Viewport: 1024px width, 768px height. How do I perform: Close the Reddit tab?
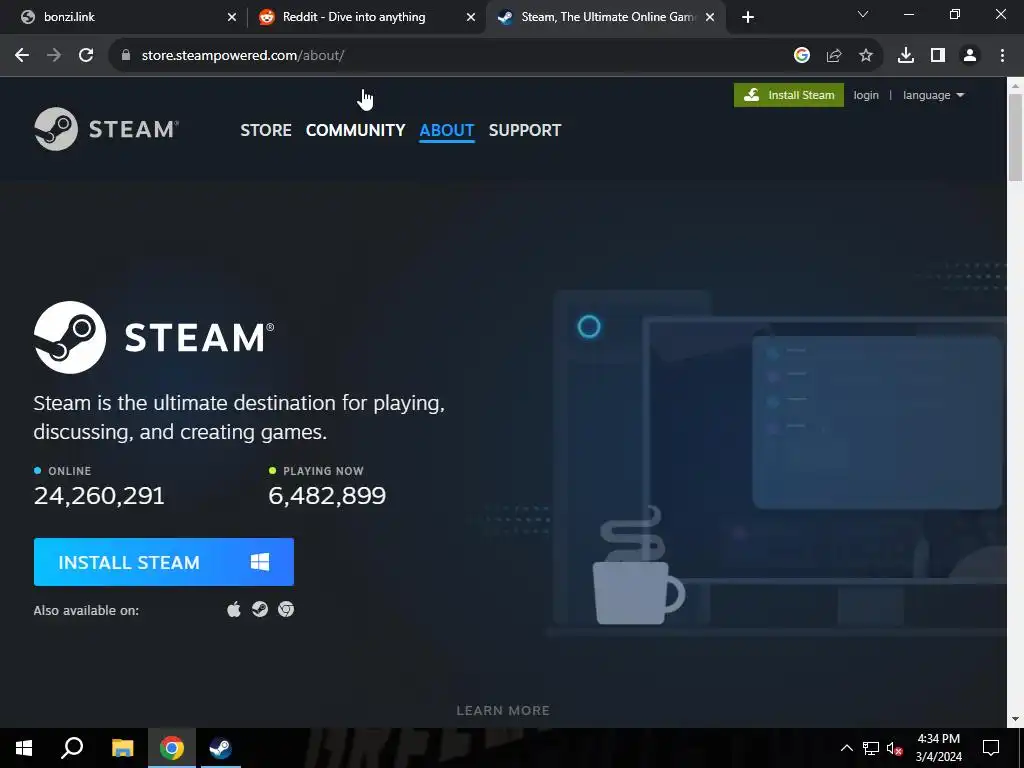(471, 17)
